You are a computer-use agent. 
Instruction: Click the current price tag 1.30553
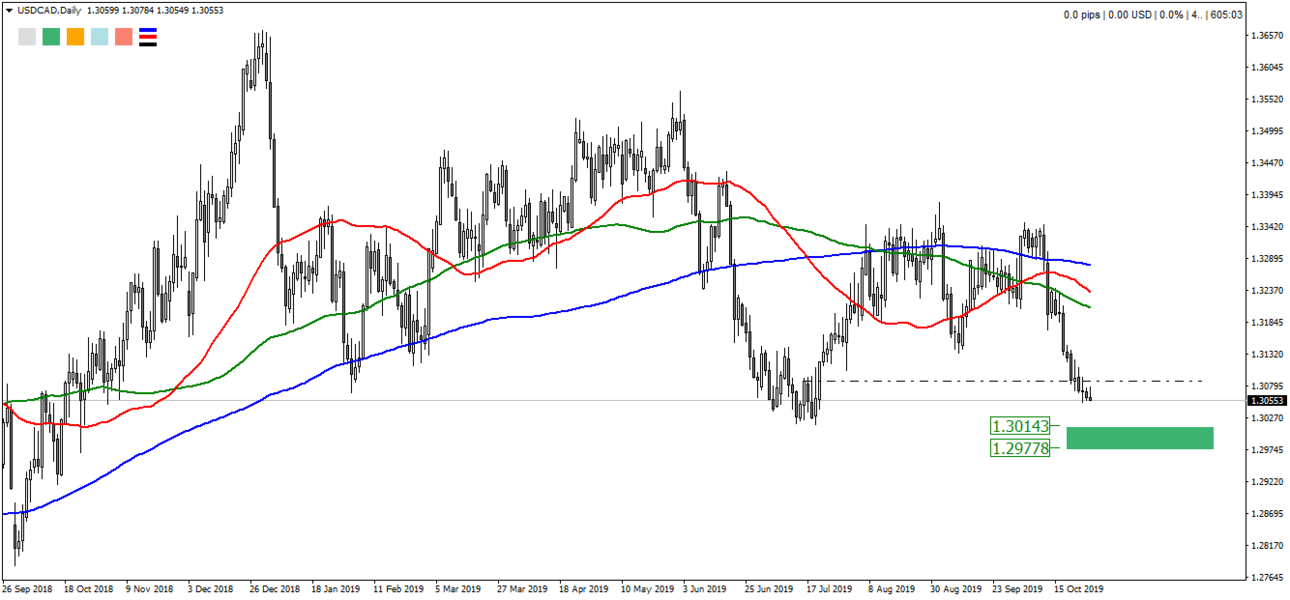tap(1267, 400)
